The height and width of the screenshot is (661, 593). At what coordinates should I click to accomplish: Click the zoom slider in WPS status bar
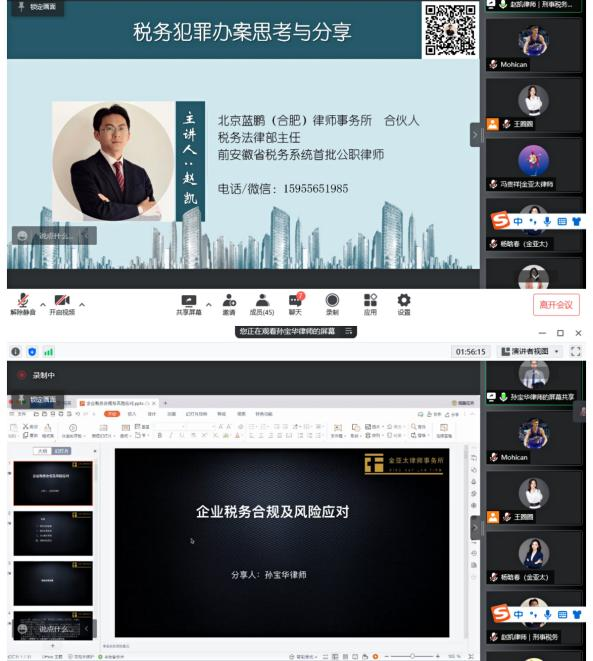click(x=412, y=656)
